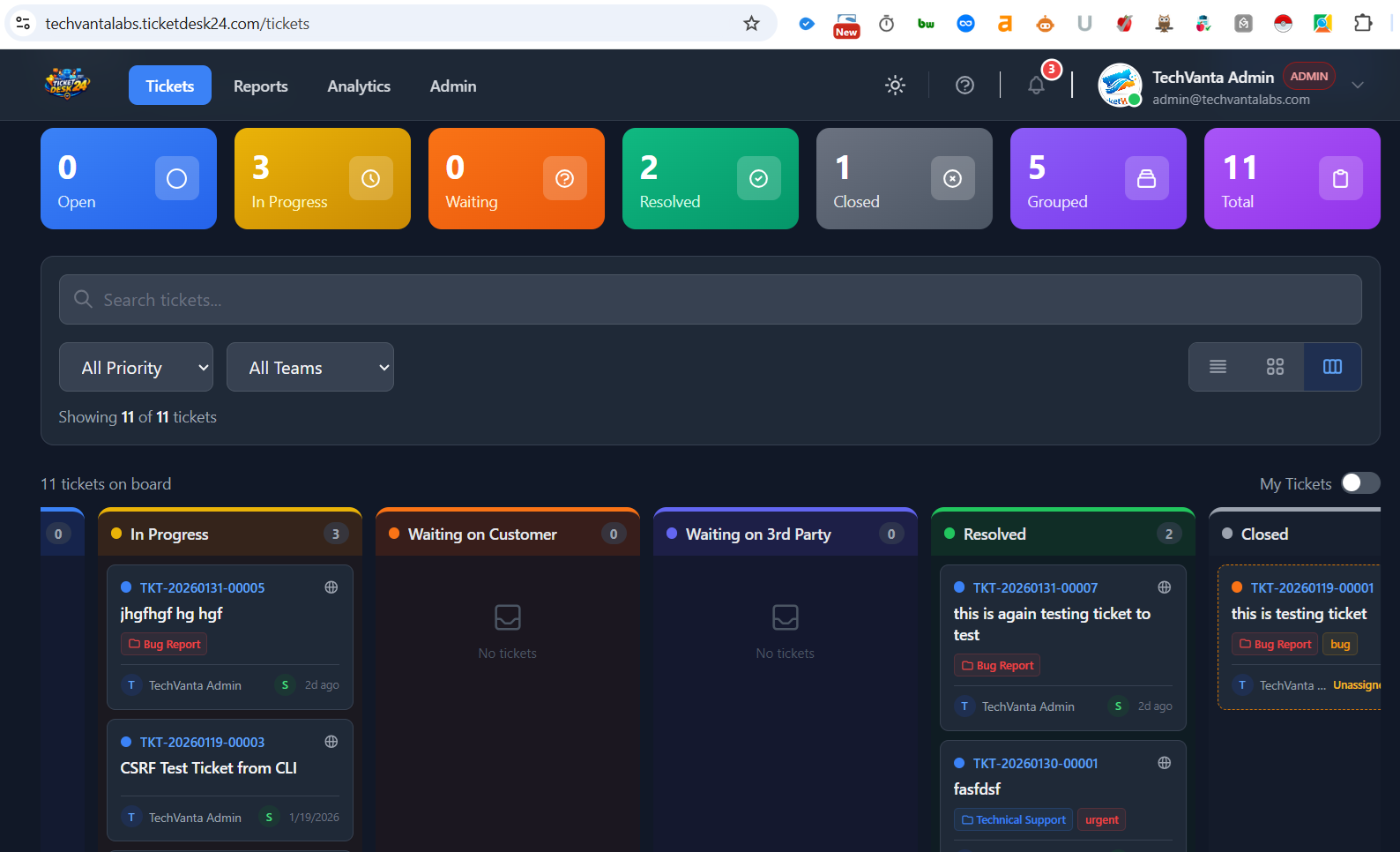Open ticket TKT-20260131-00007 link
The width and height of the screenshot is (1400, 852).
[x=1035, y=587]
